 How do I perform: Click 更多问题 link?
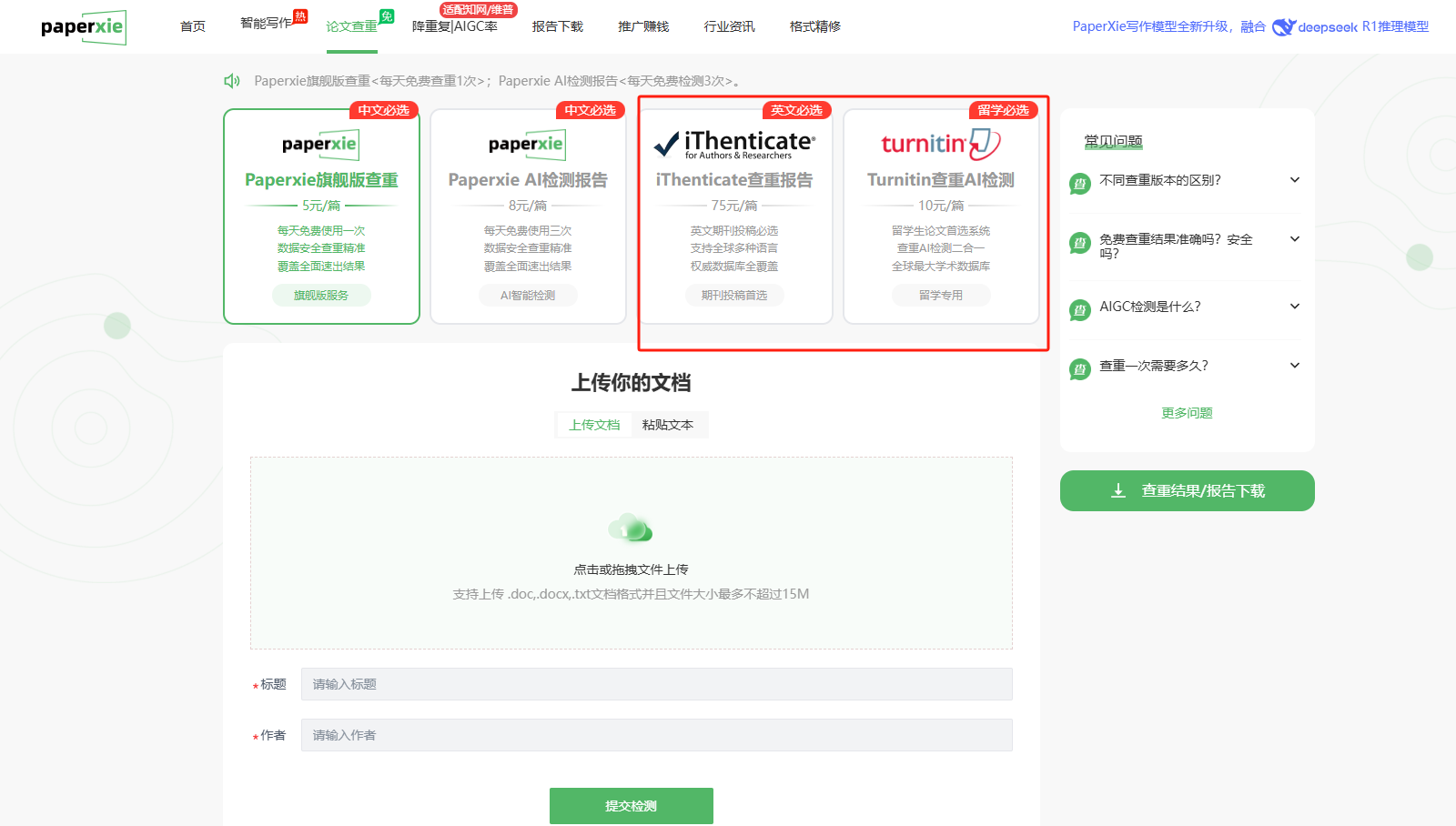[1187, 413]
